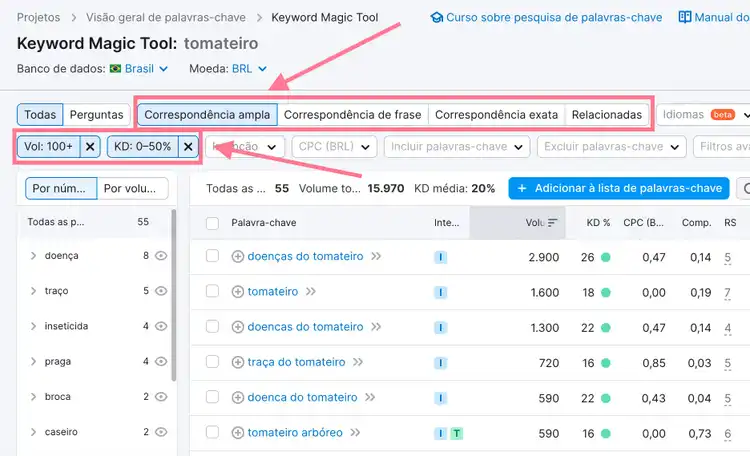Add tomateiro keyword via plus icon
The height and width of the screenshot is (456, 750).
coord(238,292)
